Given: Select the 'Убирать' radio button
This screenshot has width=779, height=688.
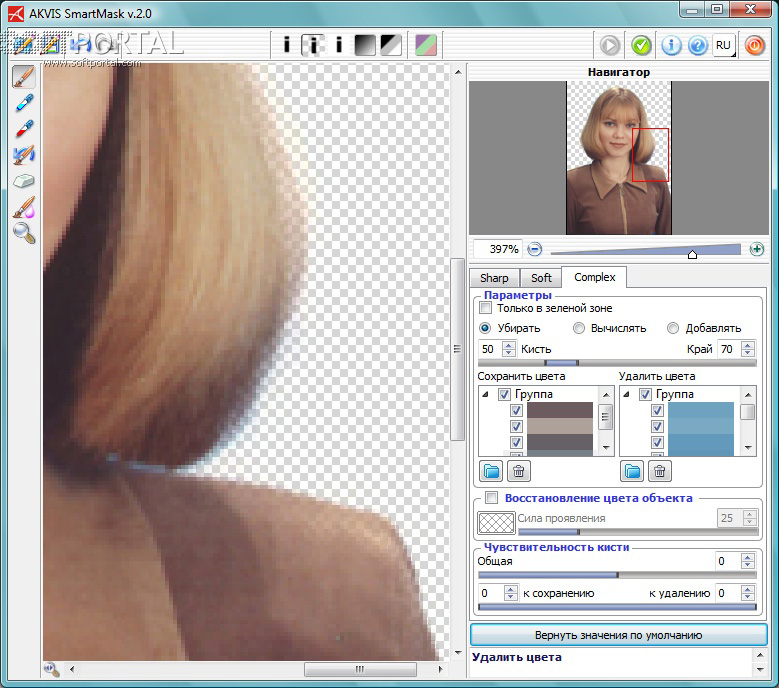Looking at the screenshot, I should point(485,328).
